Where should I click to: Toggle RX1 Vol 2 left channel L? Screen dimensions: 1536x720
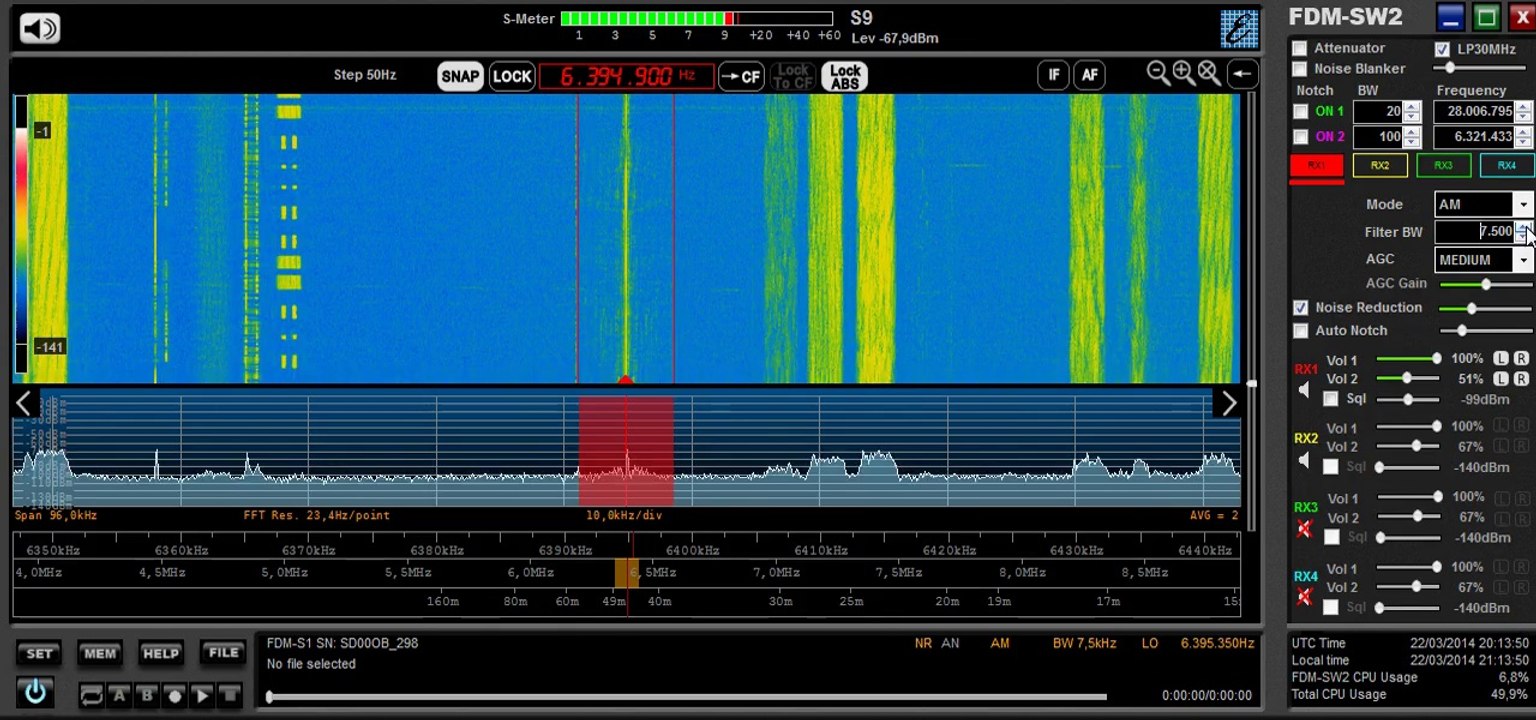(1501, 379)
